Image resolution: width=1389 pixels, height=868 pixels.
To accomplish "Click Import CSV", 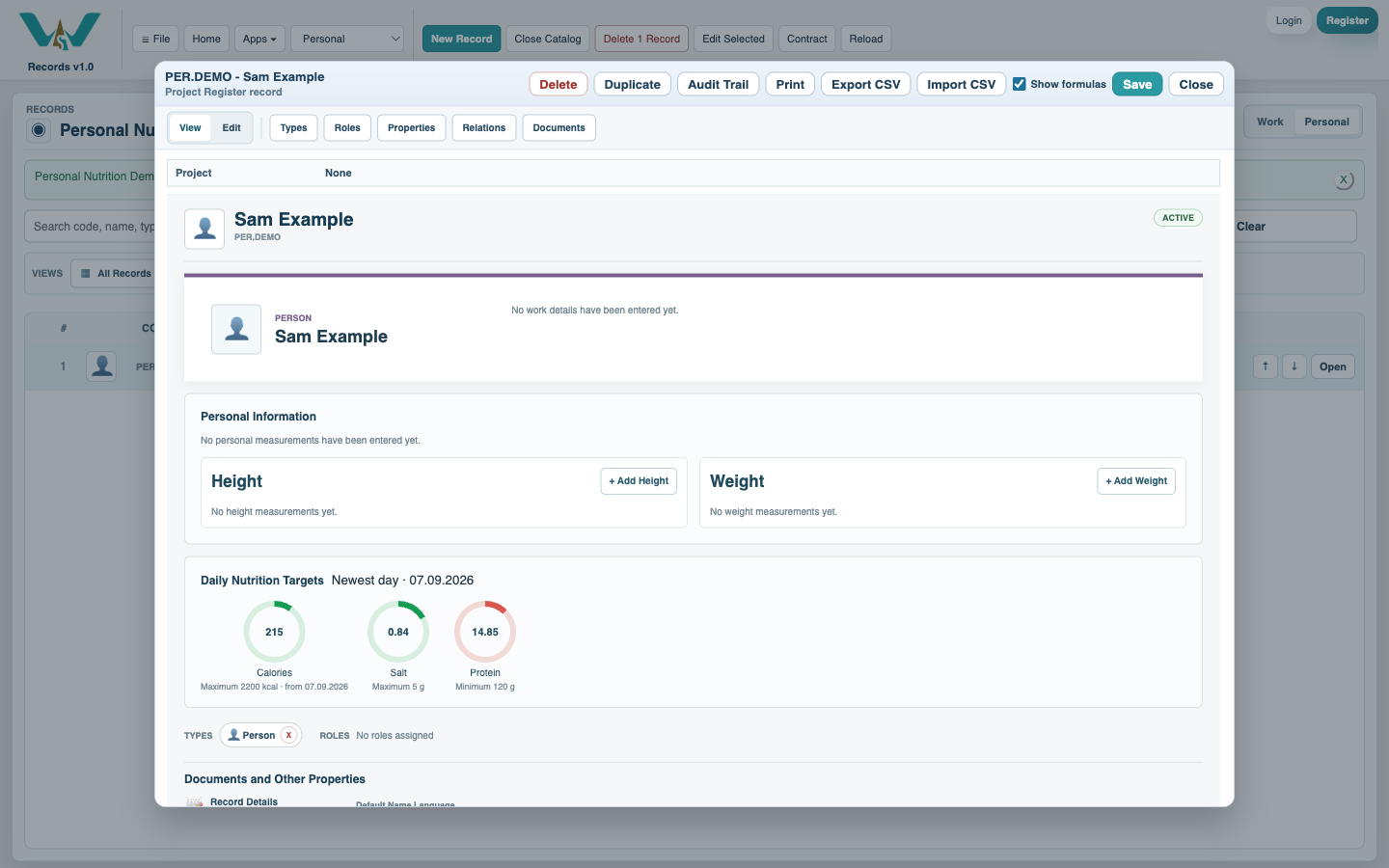I will click(962, 84).
